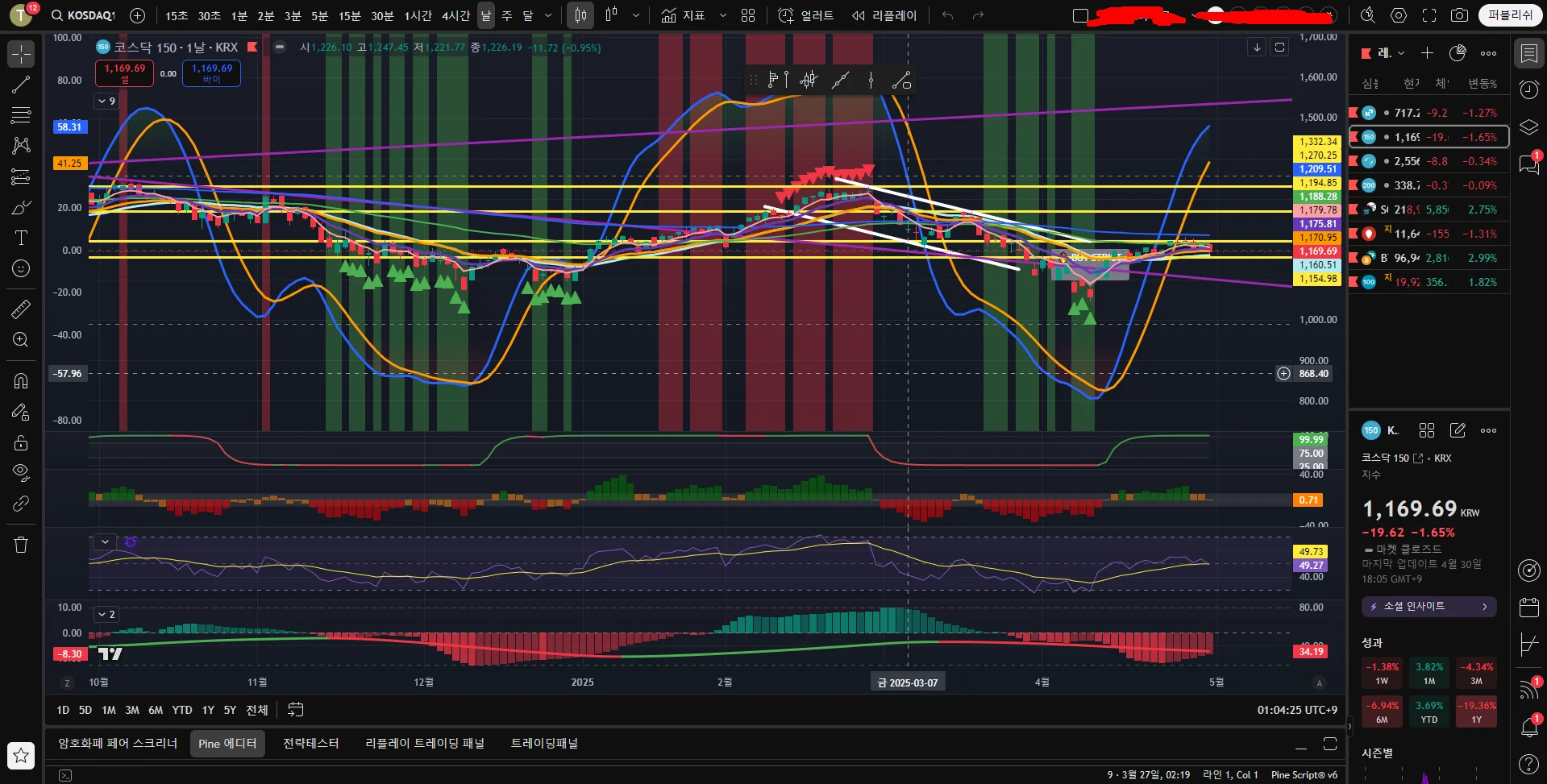
Task: Open advanced view pie icon in watchlist
Action: 1458,53
